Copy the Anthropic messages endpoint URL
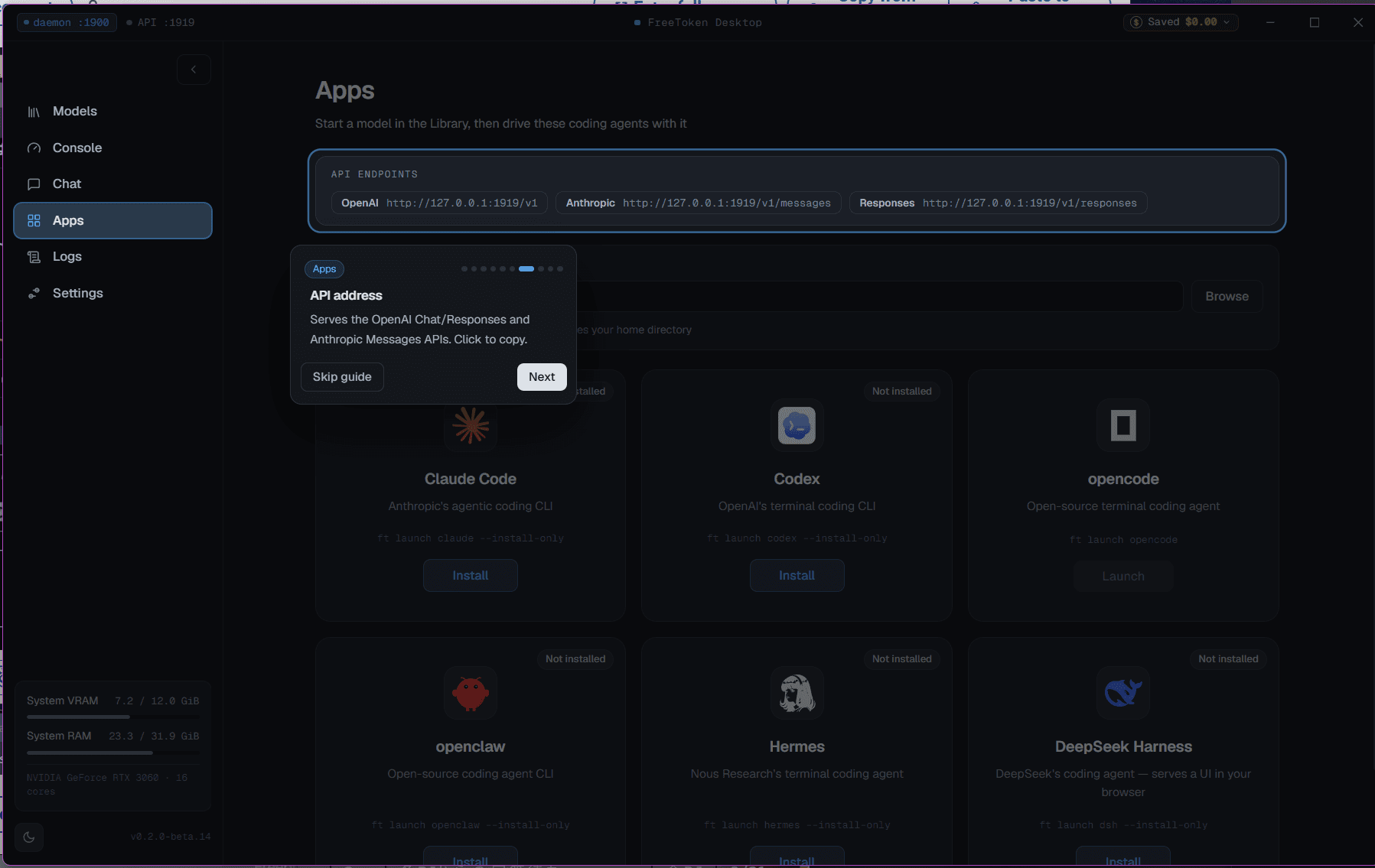This screenshot has width=1375, height=868. point(698,203)
